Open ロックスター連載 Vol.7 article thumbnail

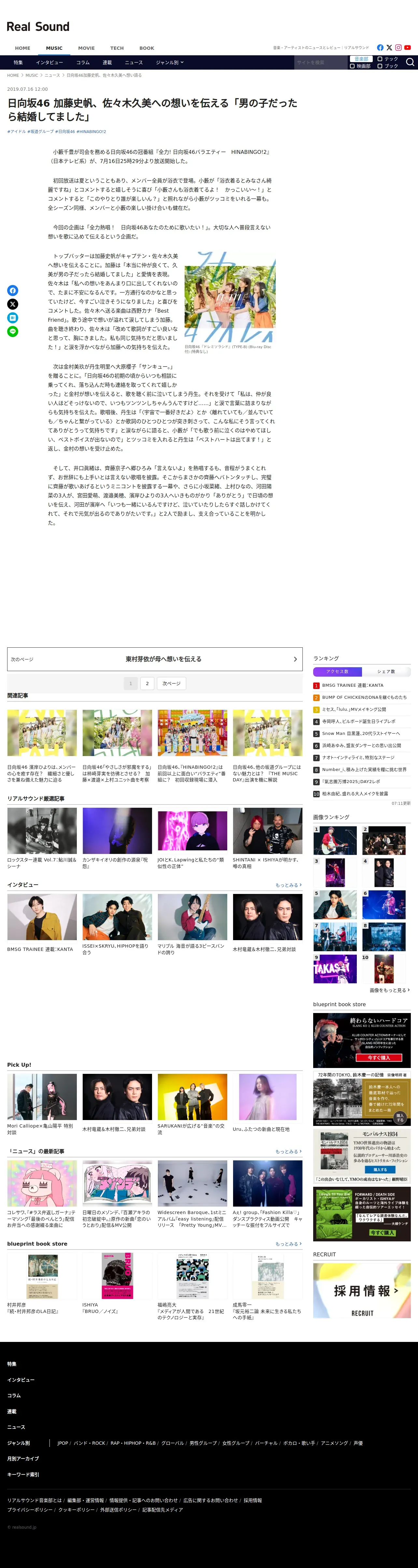(42, 831)
